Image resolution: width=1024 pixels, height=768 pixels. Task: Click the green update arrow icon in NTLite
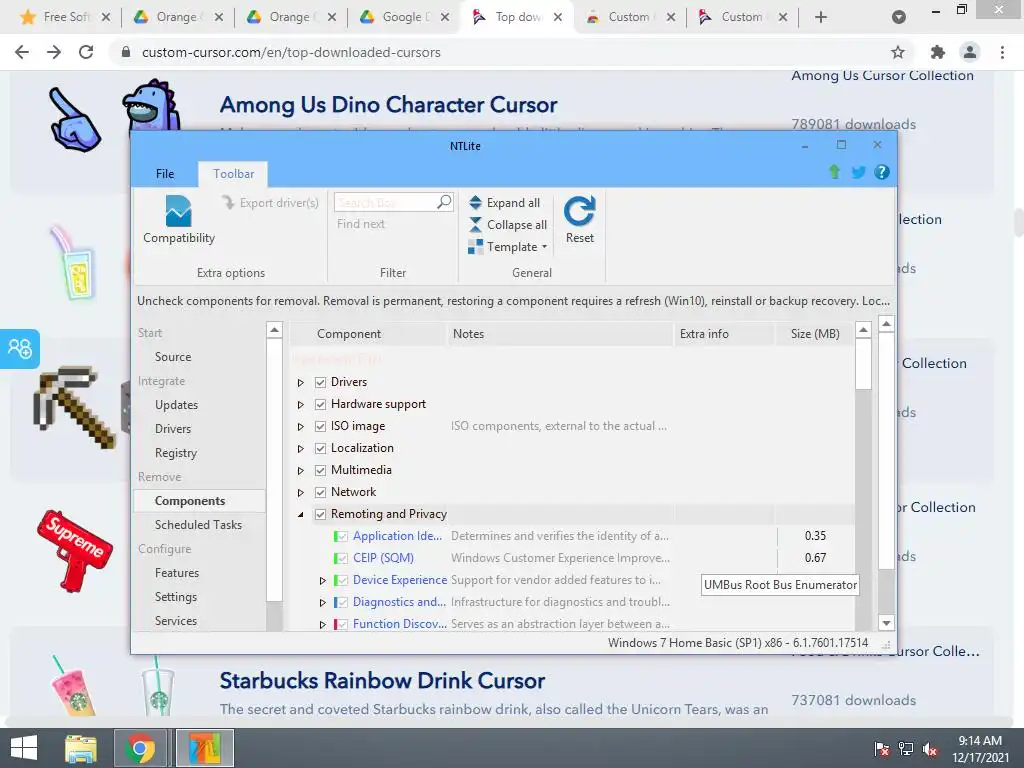click(x=834, y=172)
